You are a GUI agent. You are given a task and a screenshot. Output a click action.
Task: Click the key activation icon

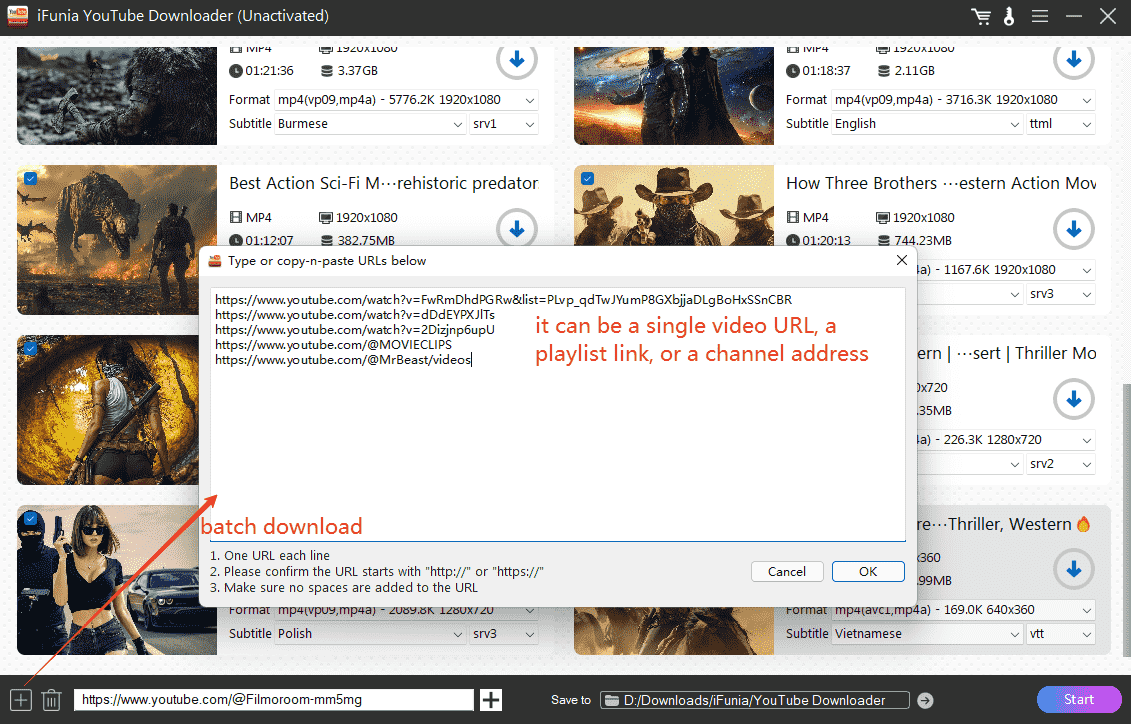(x=1010, y=16)
